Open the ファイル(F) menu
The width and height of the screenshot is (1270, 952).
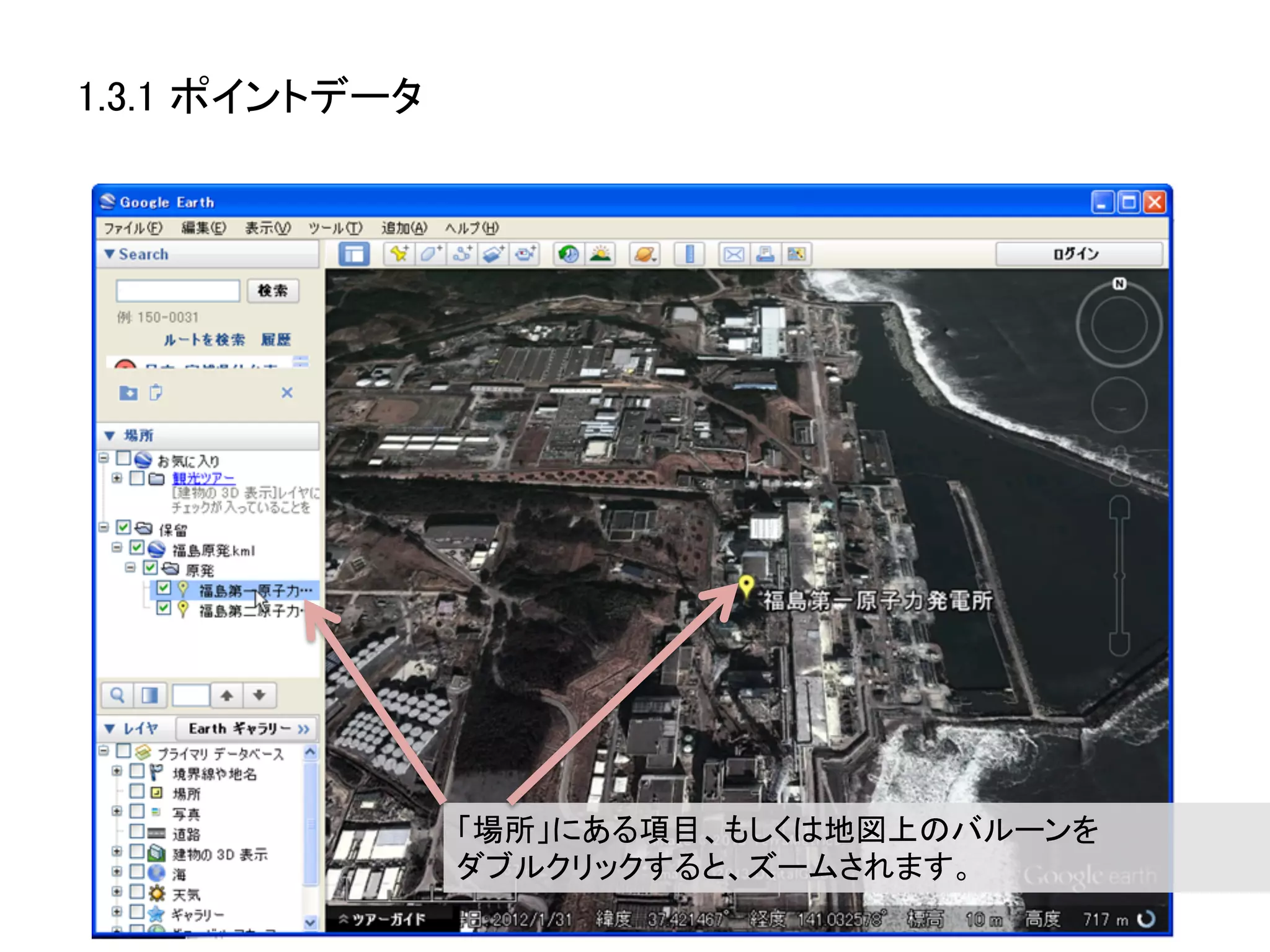tap(133, 228)
